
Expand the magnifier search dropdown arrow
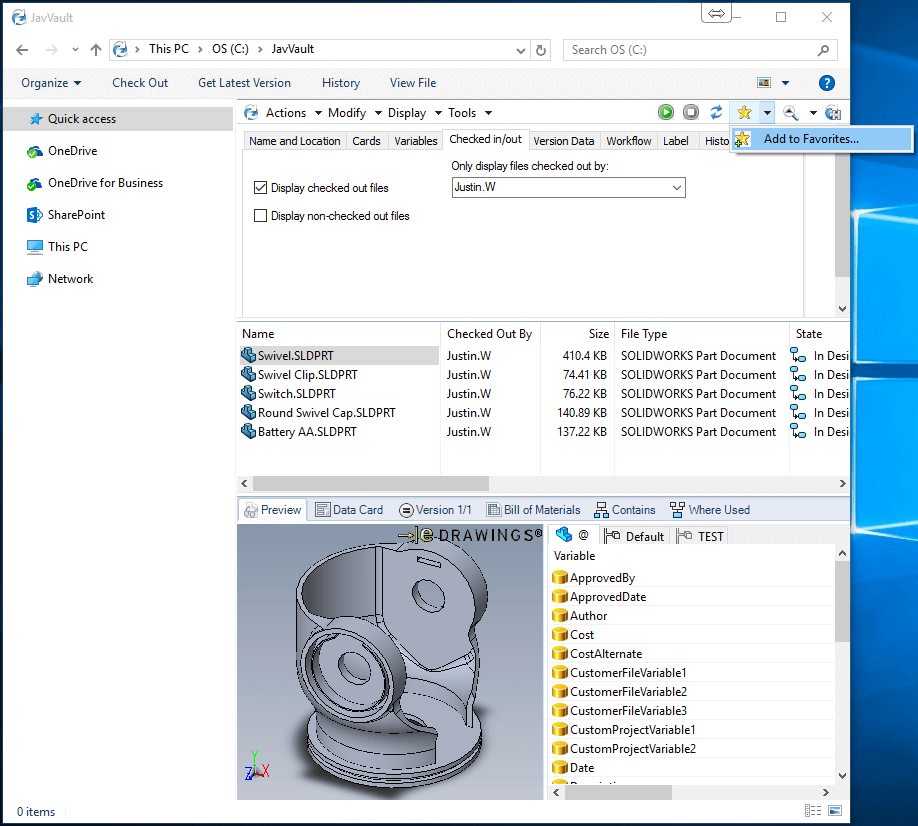813,112
